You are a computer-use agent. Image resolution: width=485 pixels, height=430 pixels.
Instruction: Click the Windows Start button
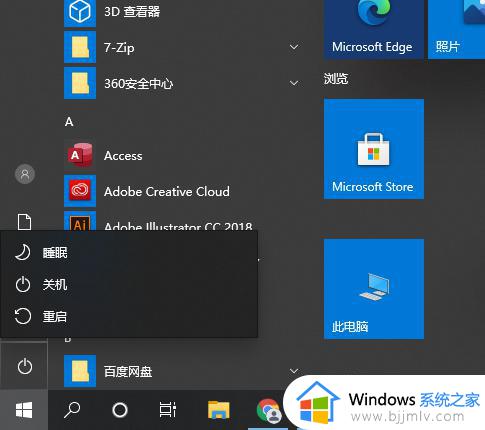(24, 410)
